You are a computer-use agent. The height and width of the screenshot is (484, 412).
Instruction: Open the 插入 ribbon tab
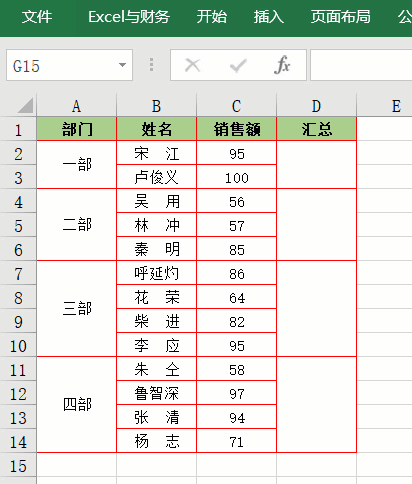(x=269, y=17)
